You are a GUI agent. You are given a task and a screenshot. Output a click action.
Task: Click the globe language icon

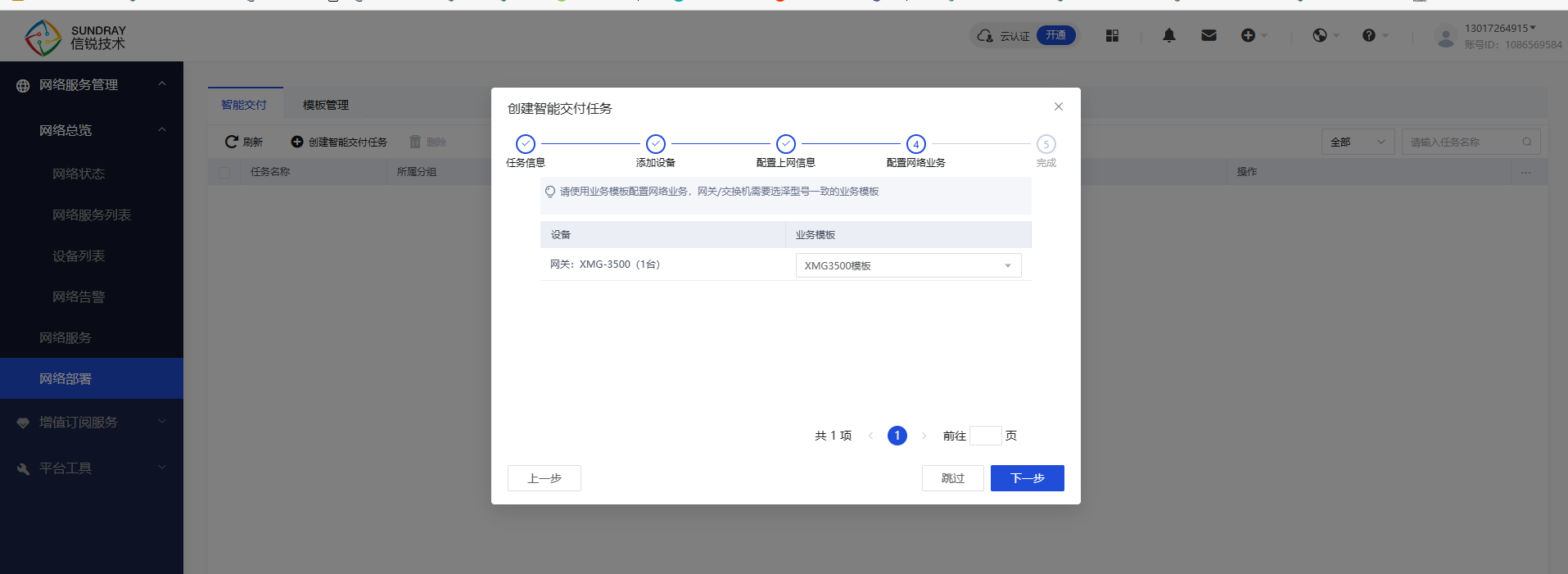pos(1320,35)
